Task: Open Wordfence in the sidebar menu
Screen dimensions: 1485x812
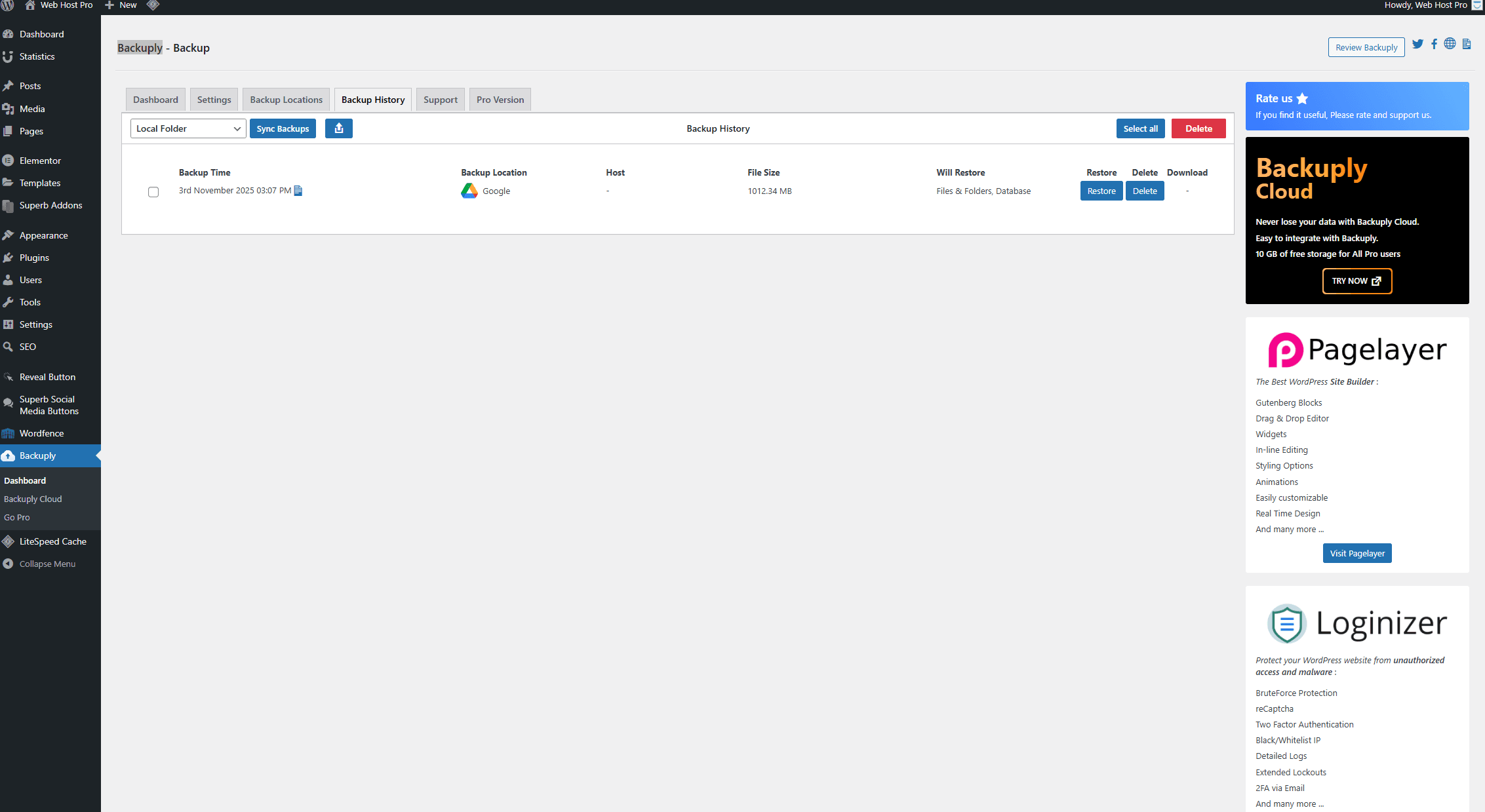Action: click(x=41, y=433)
